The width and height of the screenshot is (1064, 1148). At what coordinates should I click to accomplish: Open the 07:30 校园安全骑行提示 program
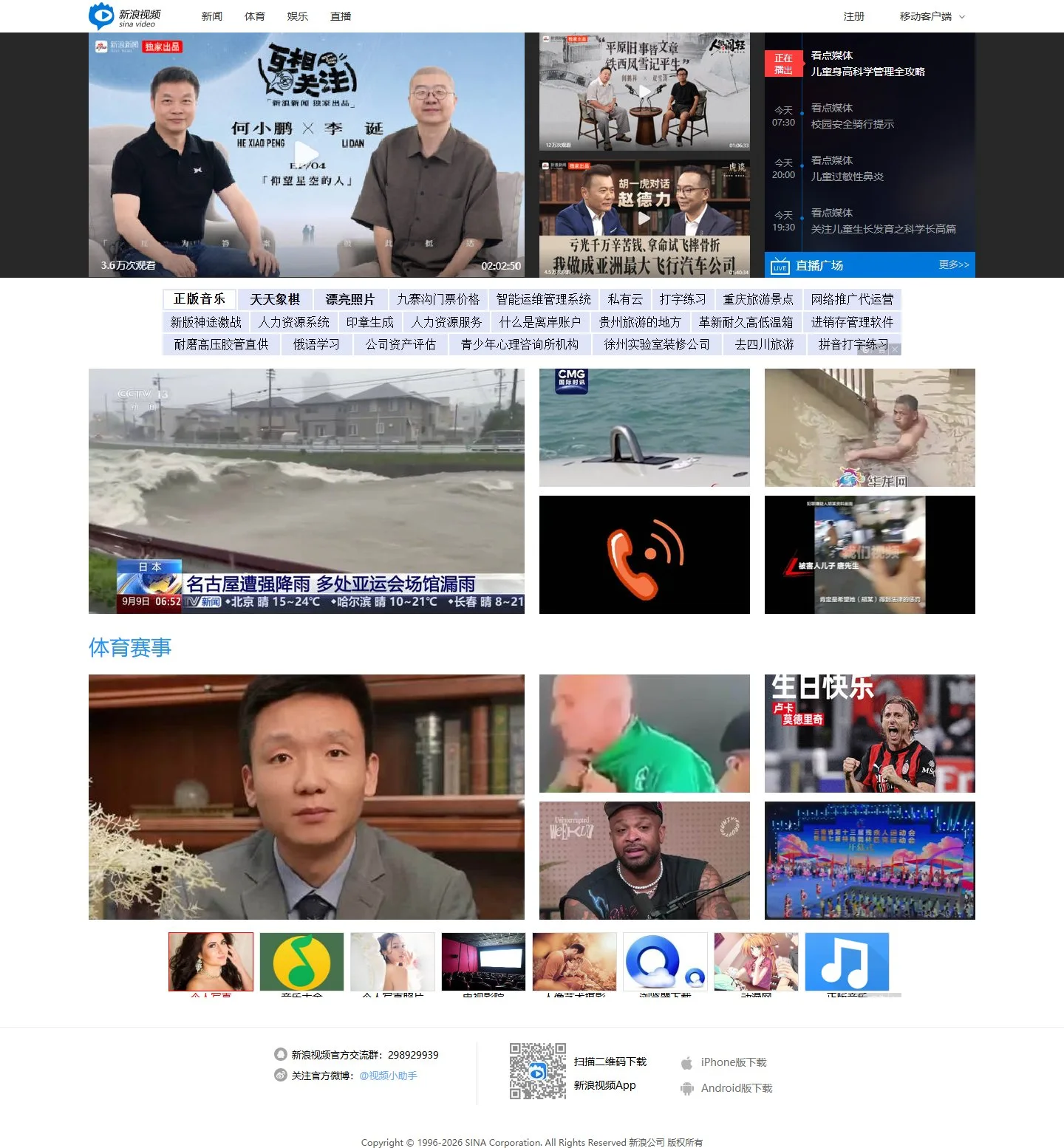(852, 124)
